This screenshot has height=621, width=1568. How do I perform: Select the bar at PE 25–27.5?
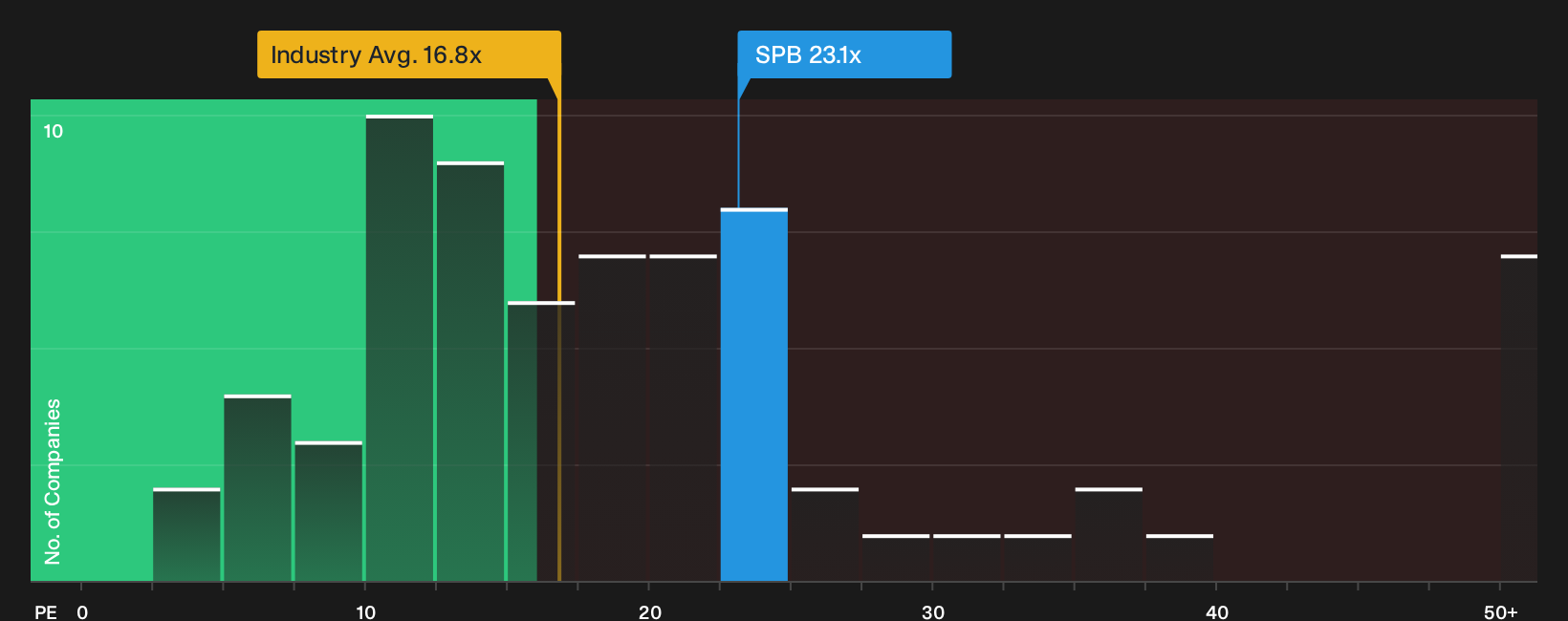click(x=825, y=535)
